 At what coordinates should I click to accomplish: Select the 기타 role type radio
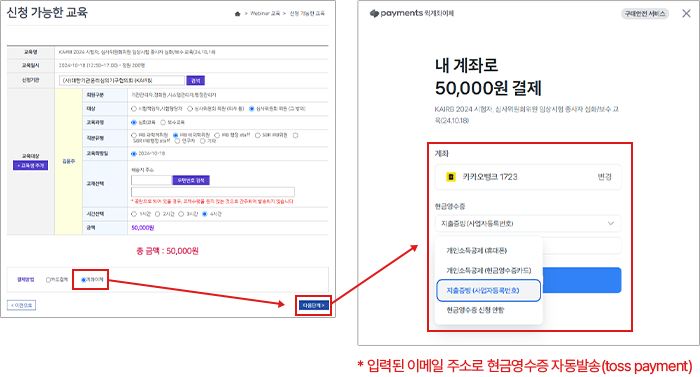tap(202, 141)
